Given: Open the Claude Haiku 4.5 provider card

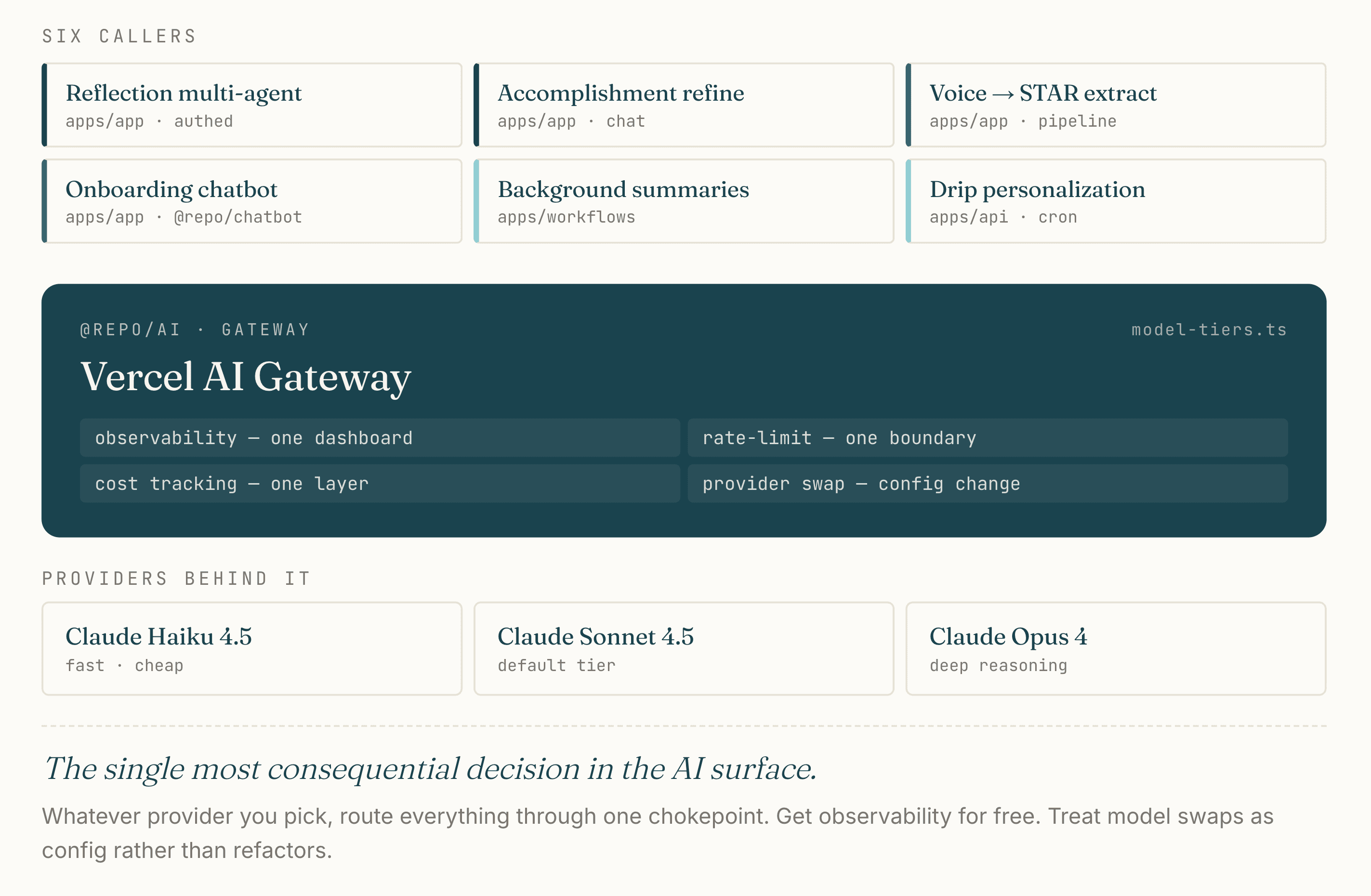Looking at the screenshot, I should coord(252,649).
